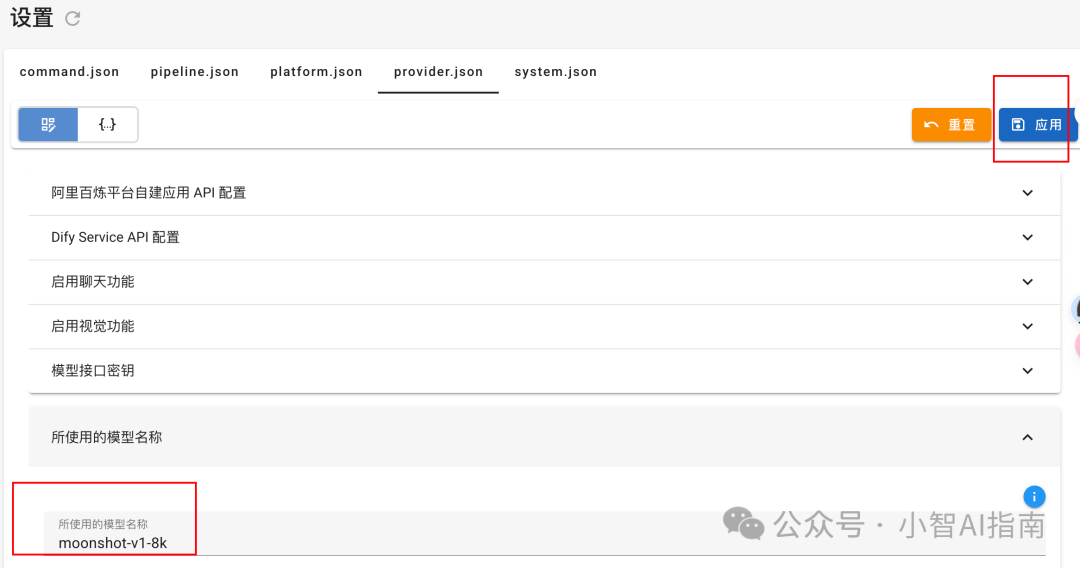
Task: Click the 应用 apply button
Action: coord(1037,125)
